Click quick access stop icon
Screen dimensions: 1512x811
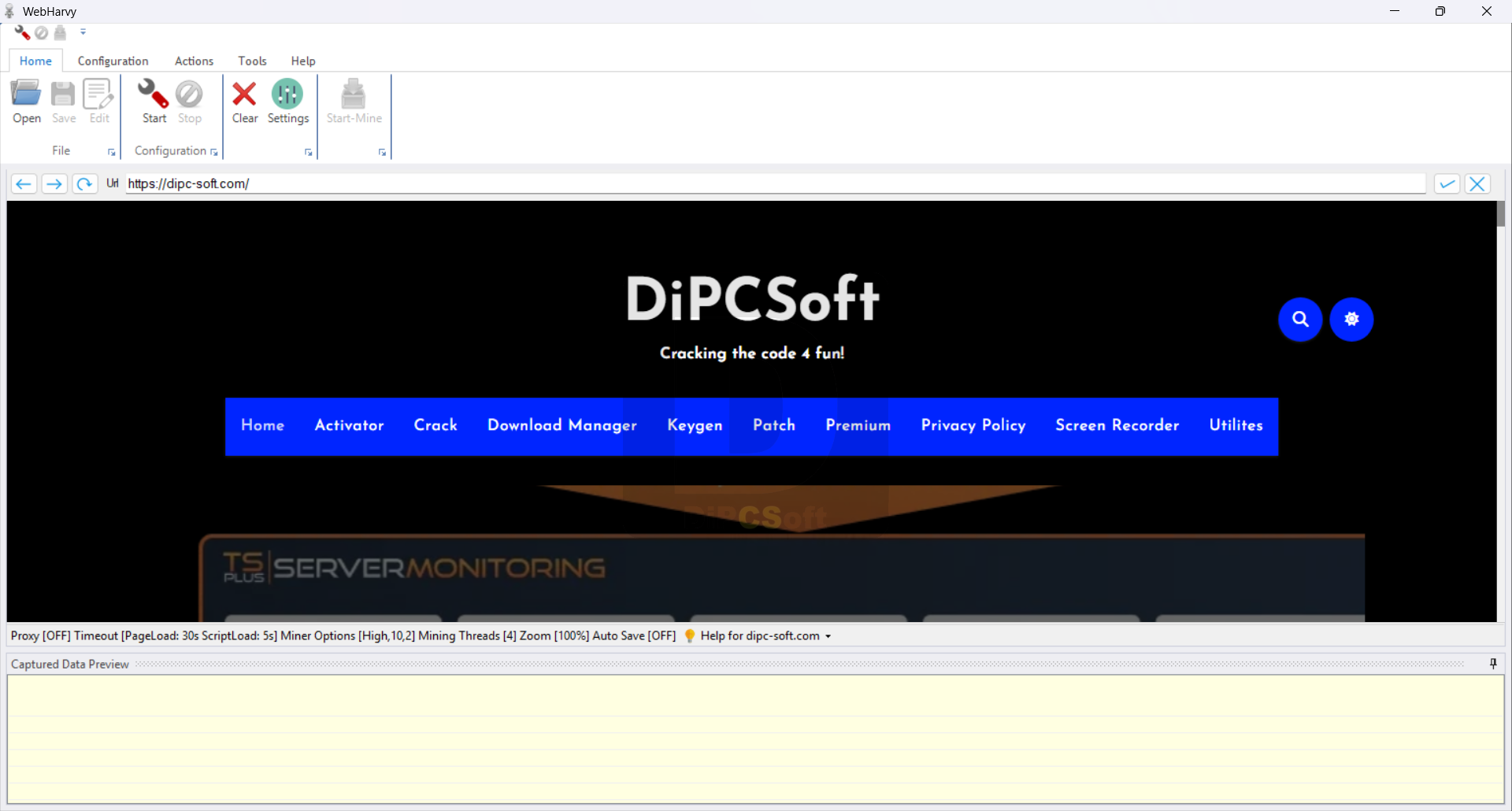(42, 32)
